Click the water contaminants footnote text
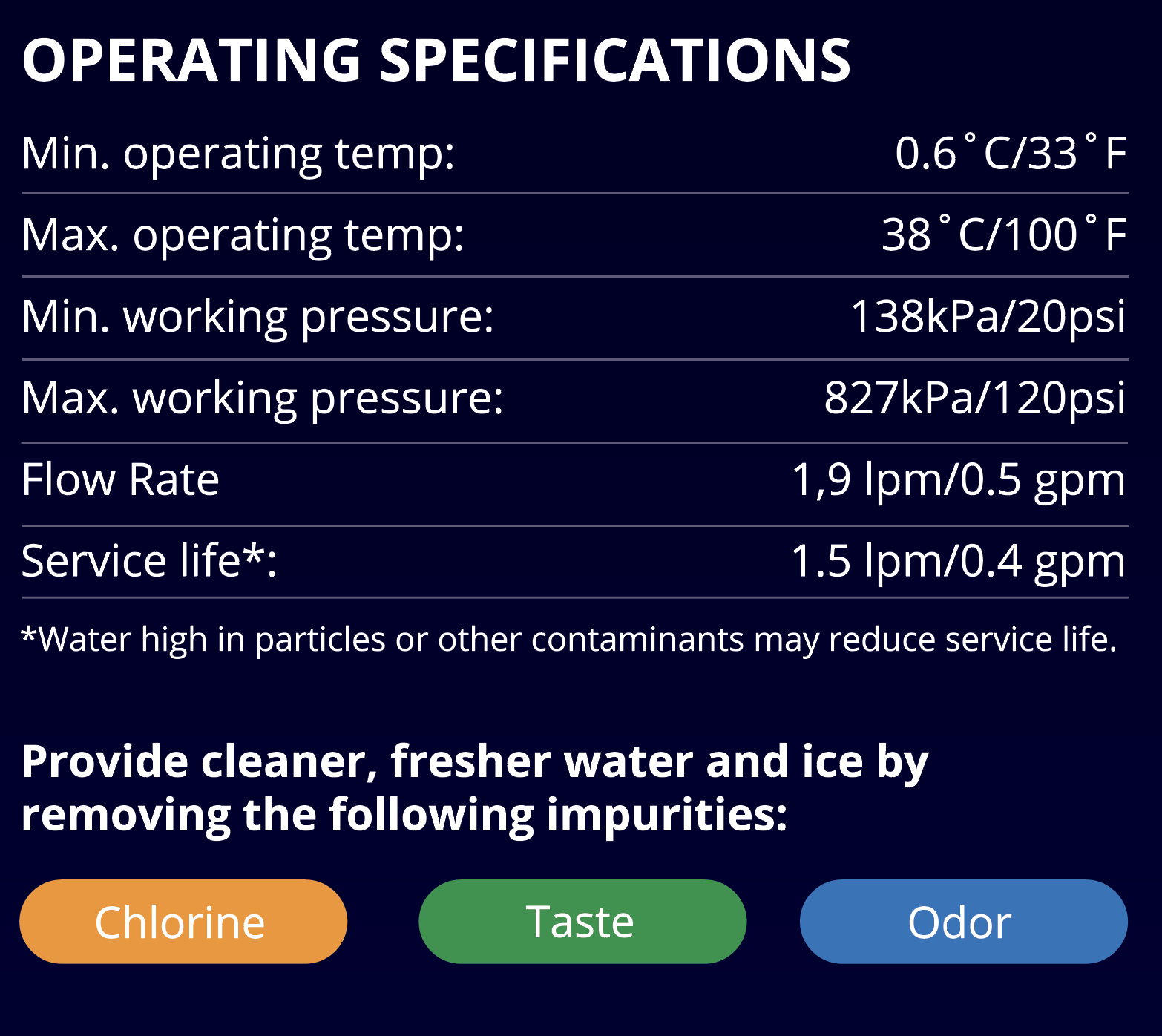Screen dimensions: 1162x1036 click(569, 640)
